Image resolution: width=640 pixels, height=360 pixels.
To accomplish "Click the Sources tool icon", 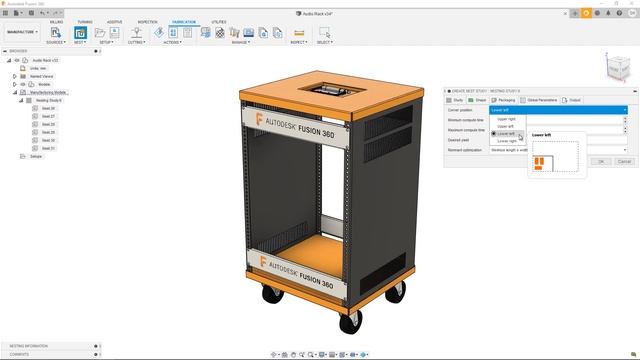I will point(56,32).
